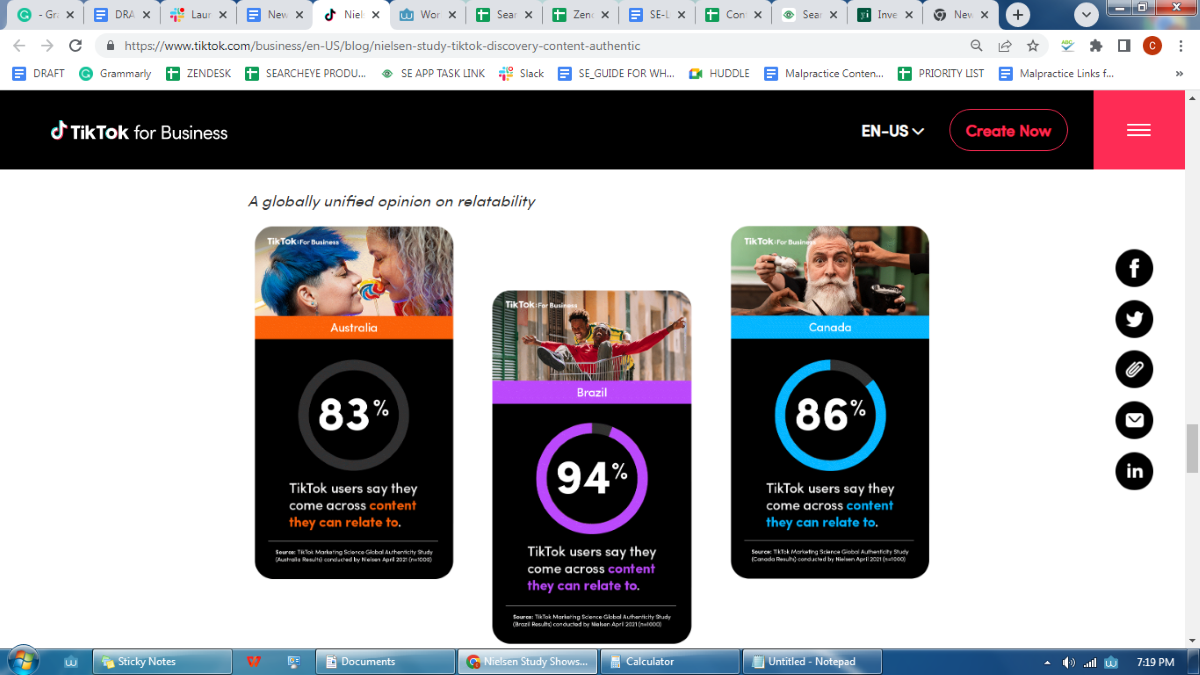This screenshot has height=675, width=1200.
Task: Switch to the Inve tab
Action: (885, 15)
